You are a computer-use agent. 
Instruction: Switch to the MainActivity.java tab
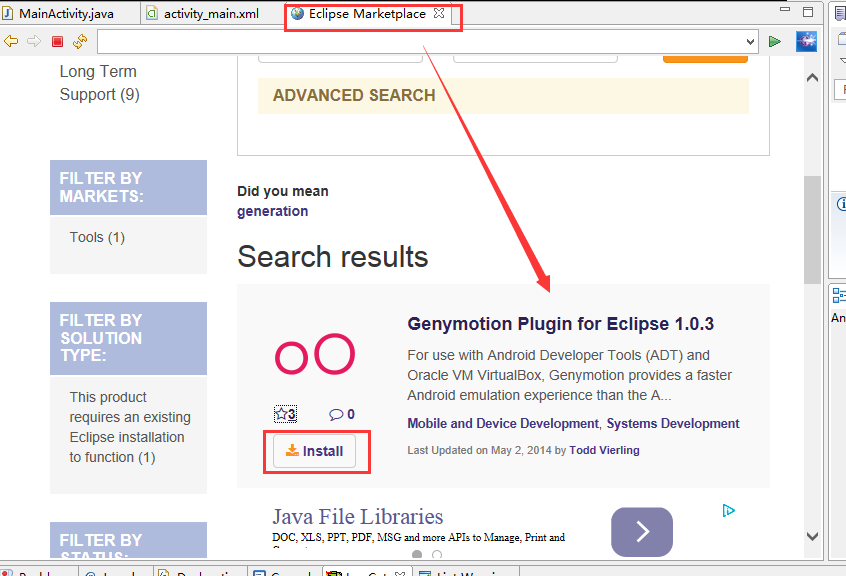click(66, 13)
